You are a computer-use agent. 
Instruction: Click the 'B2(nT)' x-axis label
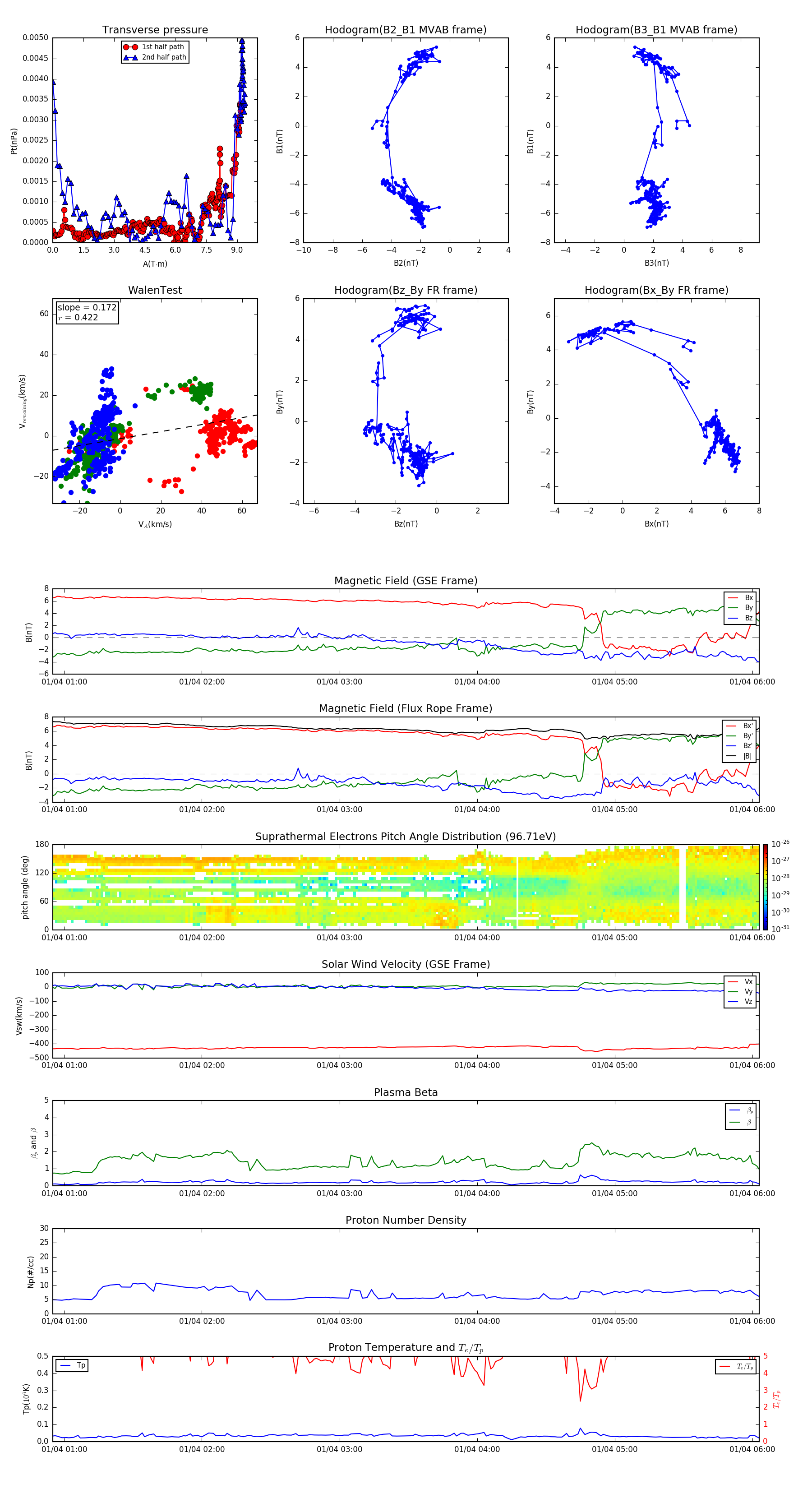click(406, 263)
